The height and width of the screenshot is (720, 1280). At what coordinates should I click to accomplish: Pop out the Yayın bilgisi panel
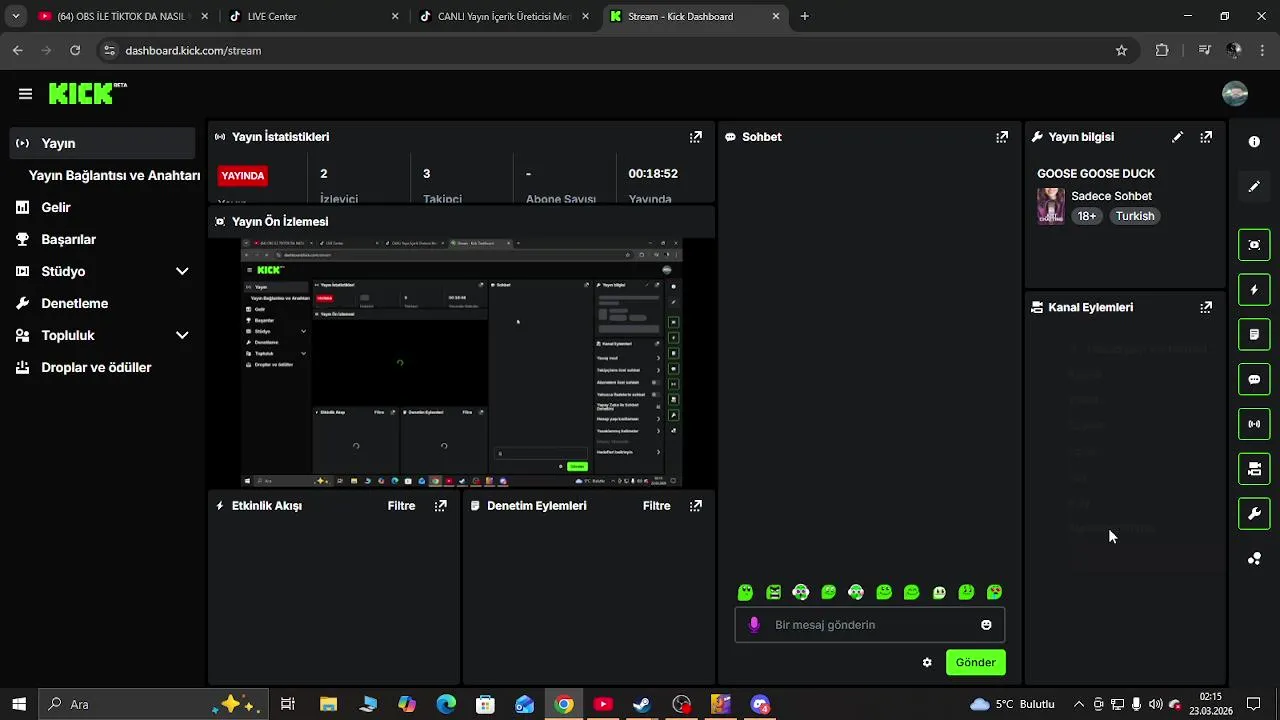(x=1206, y=137)
